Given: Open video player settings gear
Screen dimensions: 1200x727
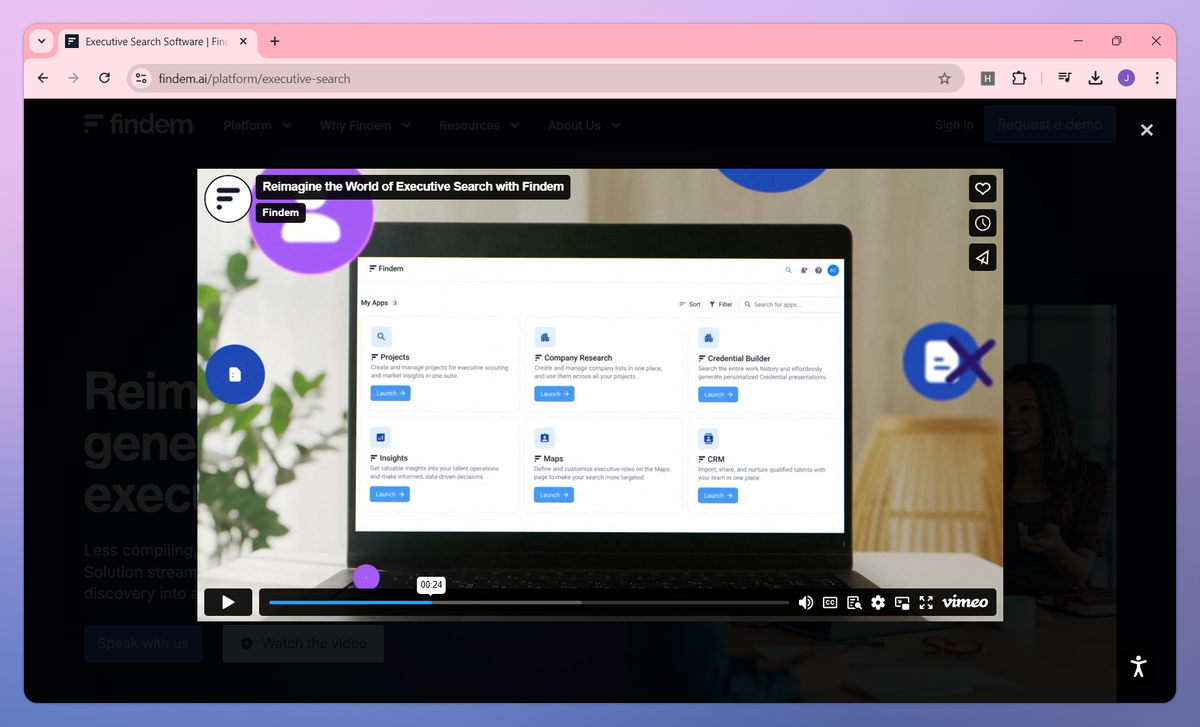Looking at the screenshot, I should click(x=878, y=602).
